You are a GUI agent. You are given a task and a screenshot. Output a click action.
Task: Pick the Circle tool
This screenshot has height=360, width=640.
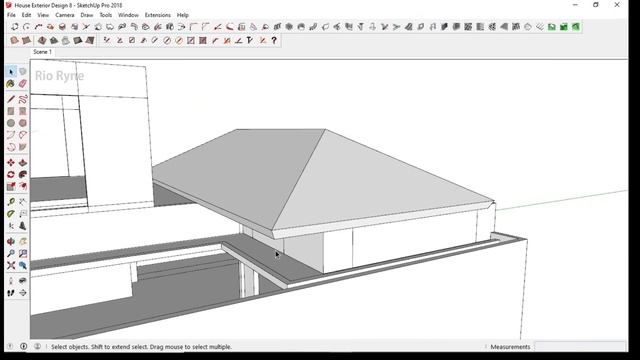pos(11,123)
